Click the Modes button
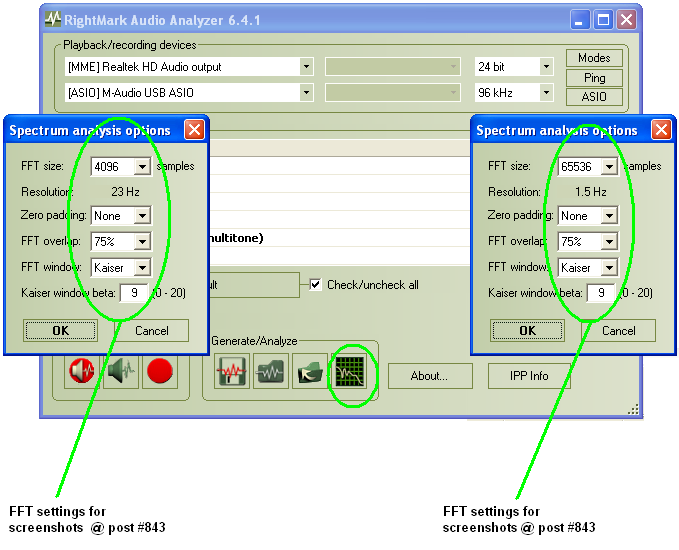The width and height of the screenshot is (679, 550). coord(594,58)
